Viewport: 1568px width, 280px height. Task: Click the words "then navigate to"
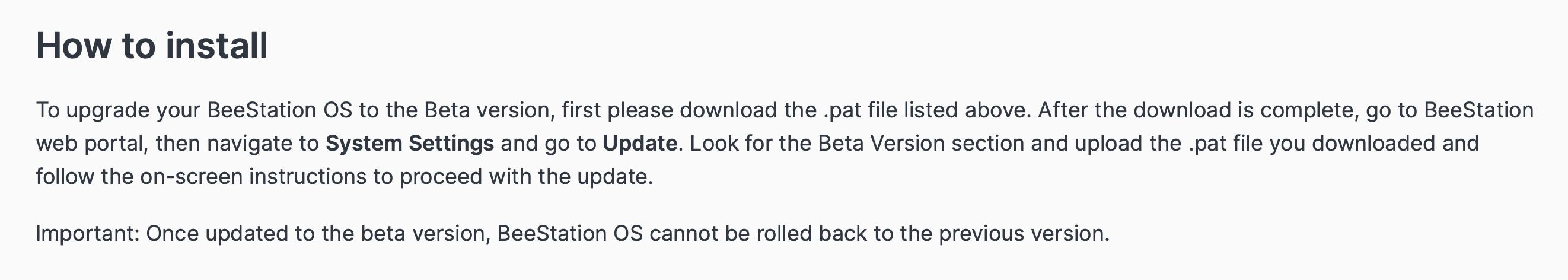(237, 144)
